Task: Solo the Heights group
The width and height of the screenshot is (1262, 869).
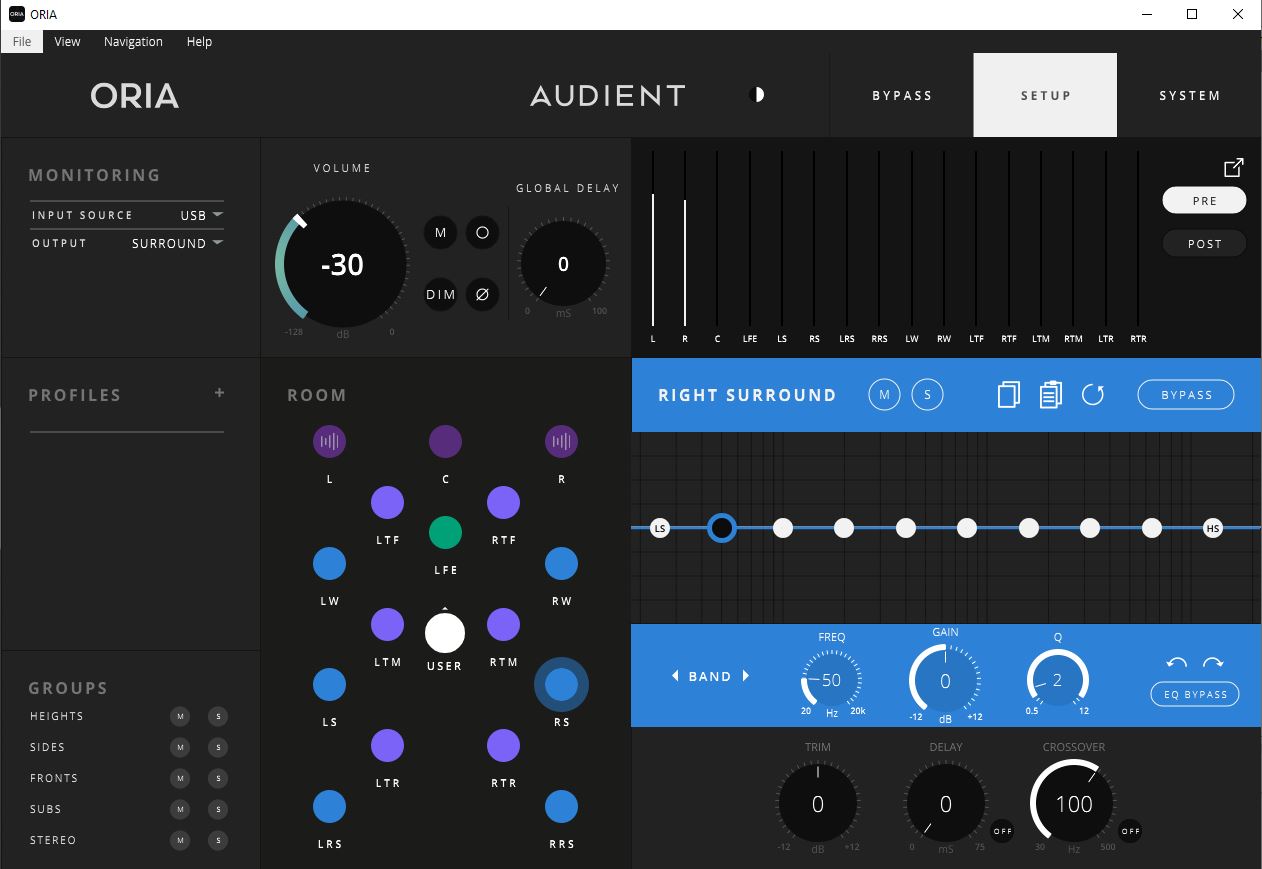Action: coord(217,716)
